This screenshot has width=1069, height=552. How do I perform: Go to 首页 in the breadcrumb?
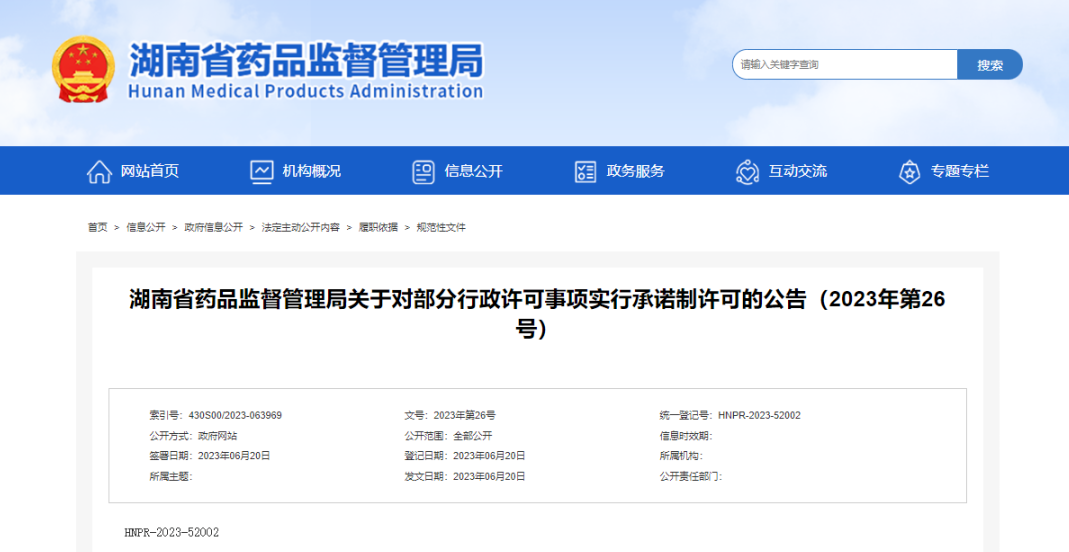coord(97,227)
